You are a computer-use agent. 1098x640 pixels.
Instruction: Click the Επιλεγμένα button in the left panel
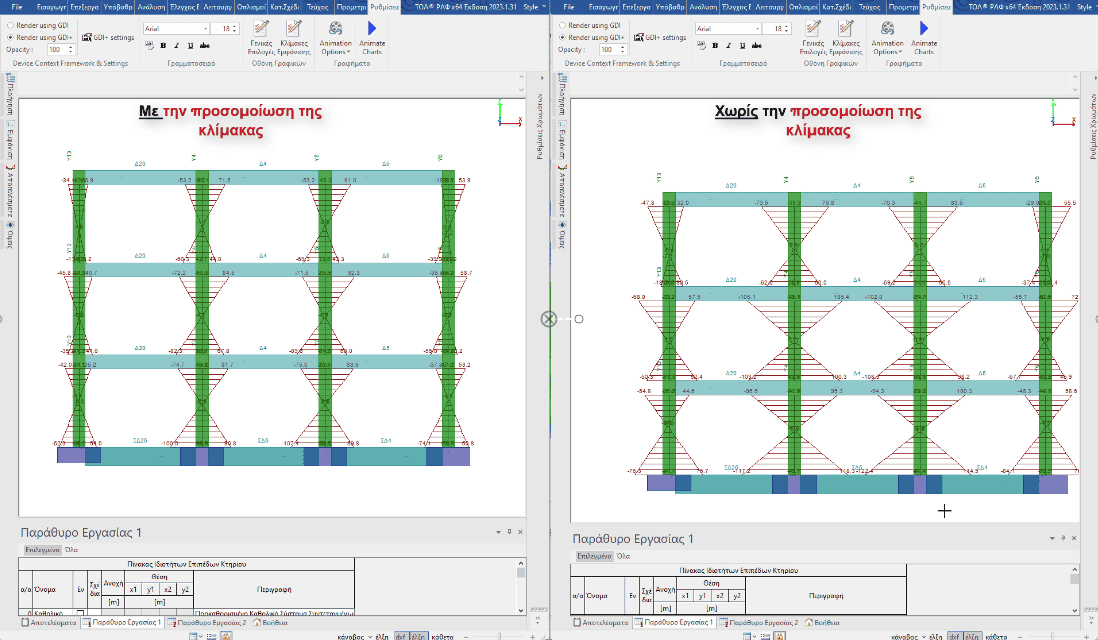[42, 550]
